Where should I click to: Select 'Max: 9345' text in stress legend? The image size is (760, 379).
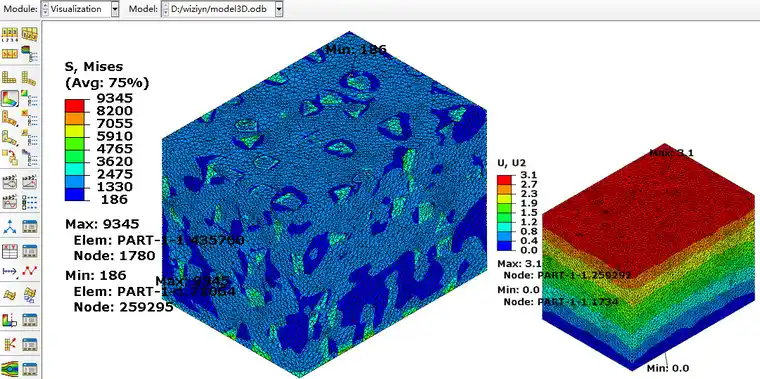click(102, 224)
